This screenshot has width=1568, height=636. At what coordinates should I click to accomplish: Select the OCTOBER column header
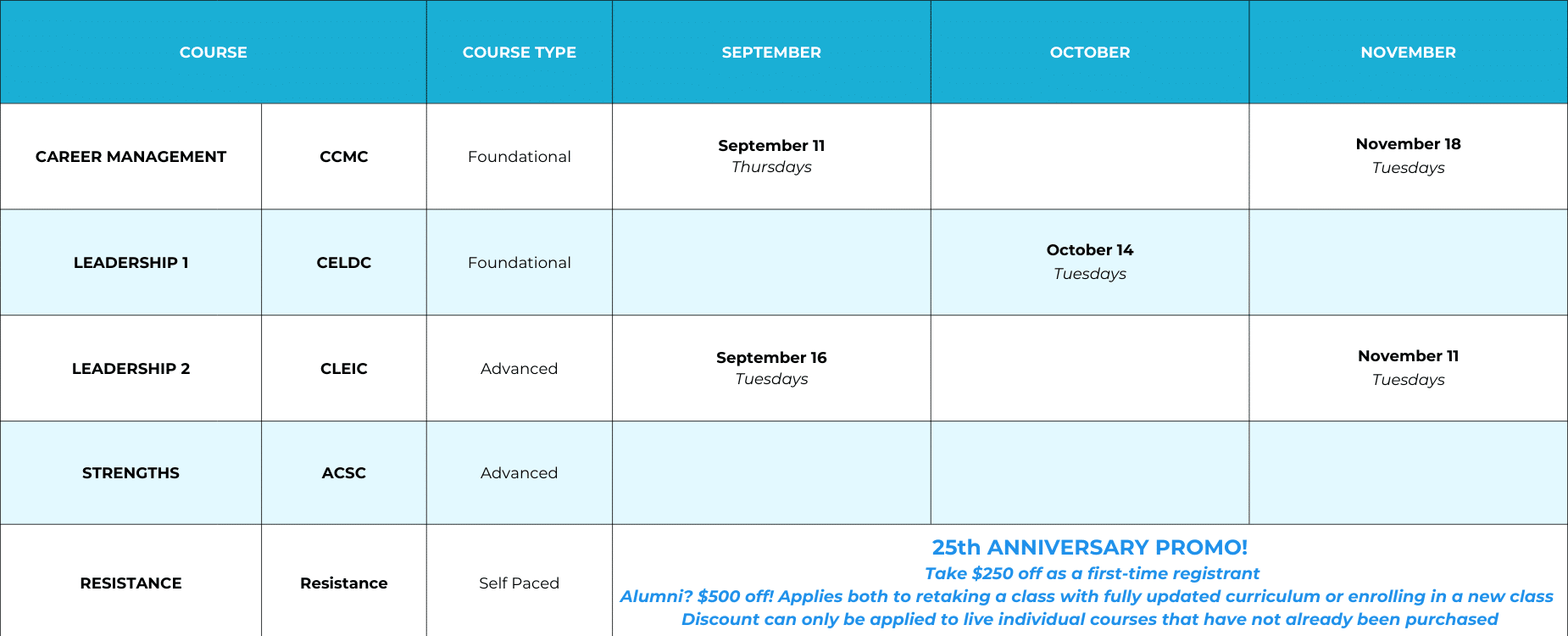tap(1089, 53)
